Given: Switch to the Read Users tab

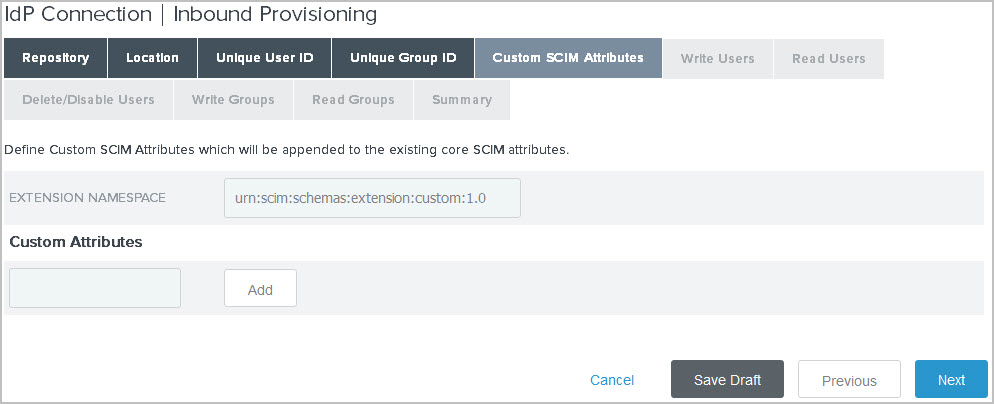Looking at the screenshot, I should click(x=828, y=58).
